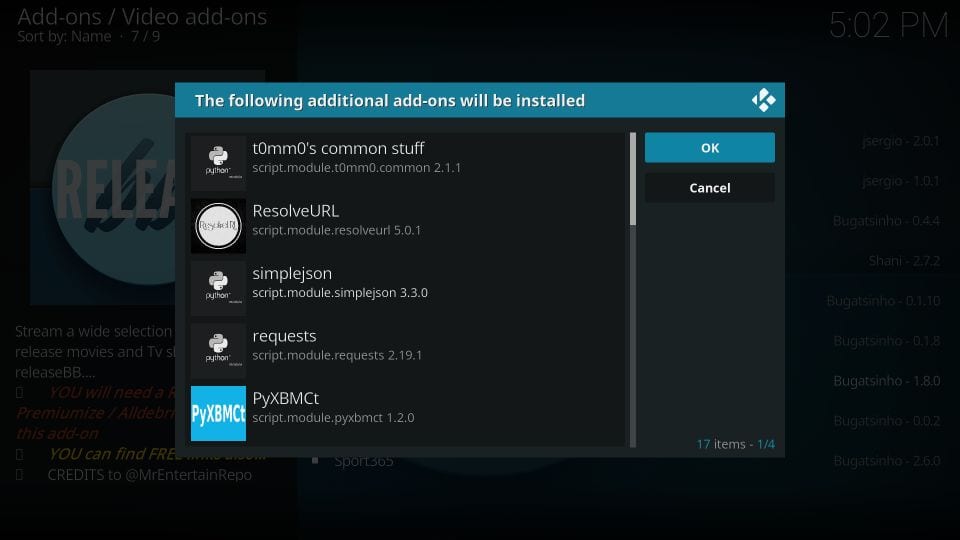Click Add-ons / Video add-ons heading in background

coord(142,17)
